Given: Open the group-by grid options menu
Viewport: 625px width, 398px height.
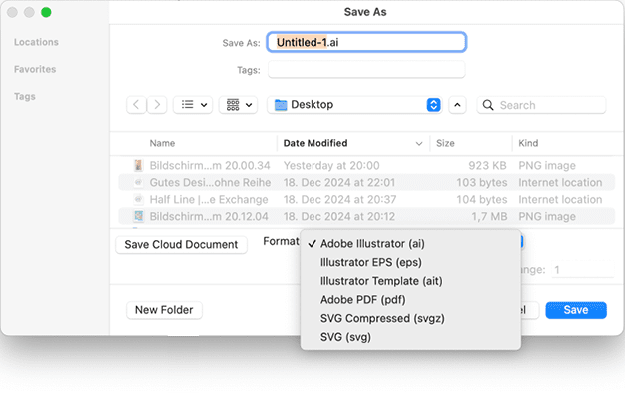Looking at the screenshot, I should click(238, 105).
